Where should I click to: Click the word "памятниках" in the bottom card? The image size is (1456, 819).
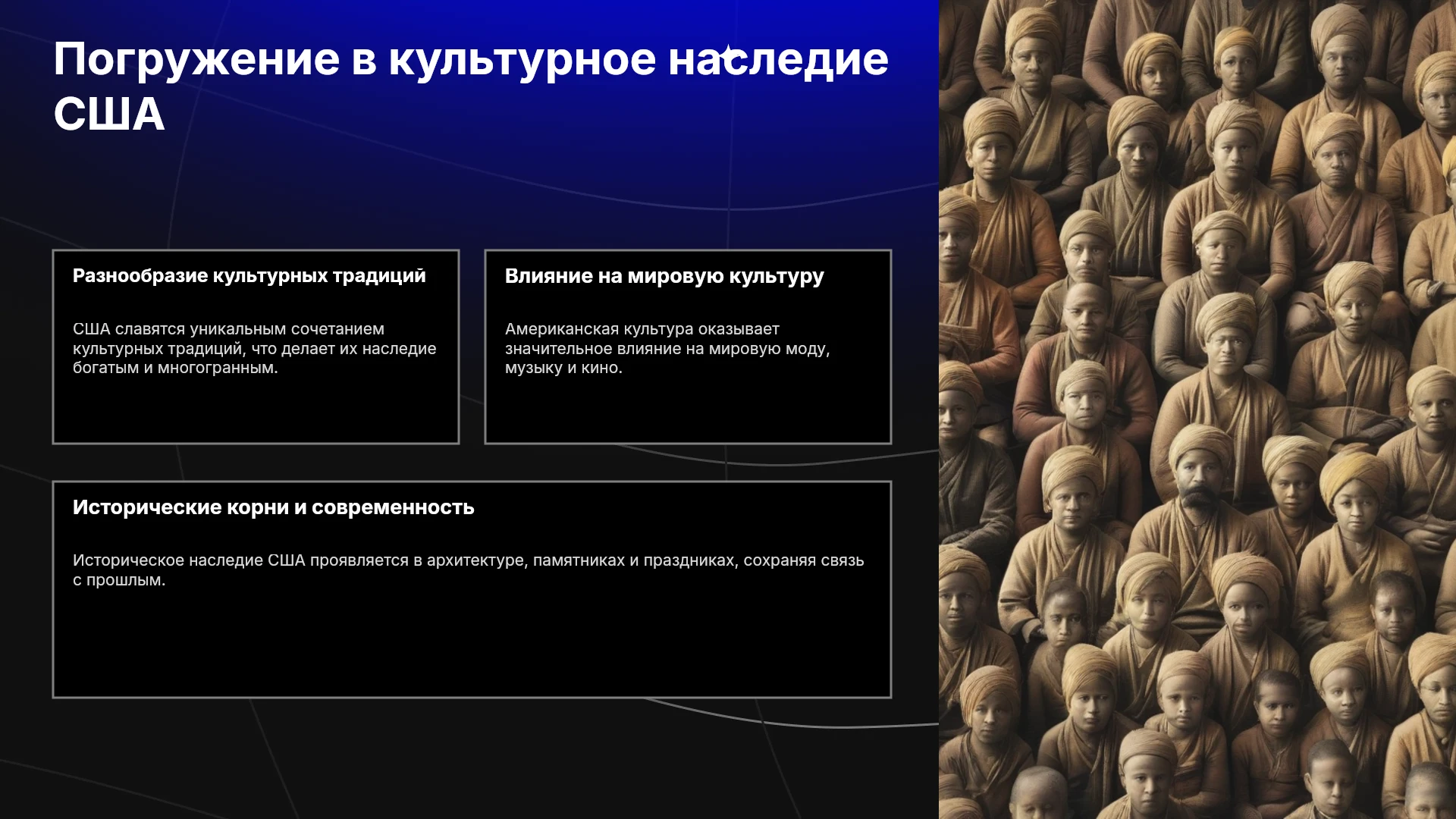579,561
